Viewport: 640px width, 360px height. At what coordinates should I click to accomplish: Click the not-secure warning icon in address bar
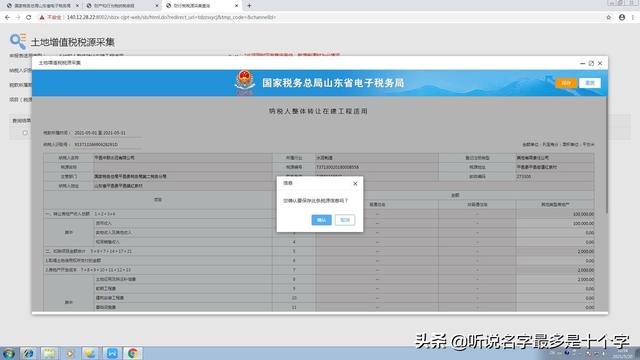42,18
